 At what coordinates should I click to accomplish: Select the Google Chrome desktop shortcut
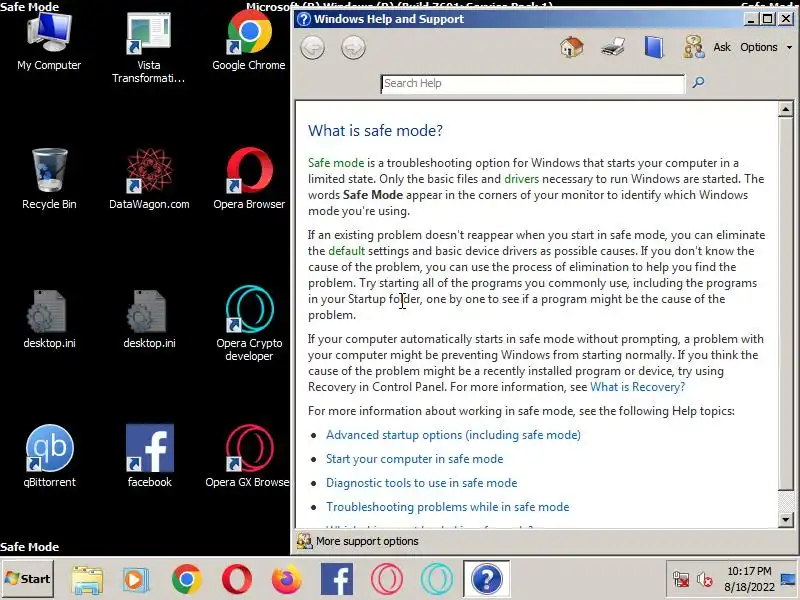pos(249,42)
